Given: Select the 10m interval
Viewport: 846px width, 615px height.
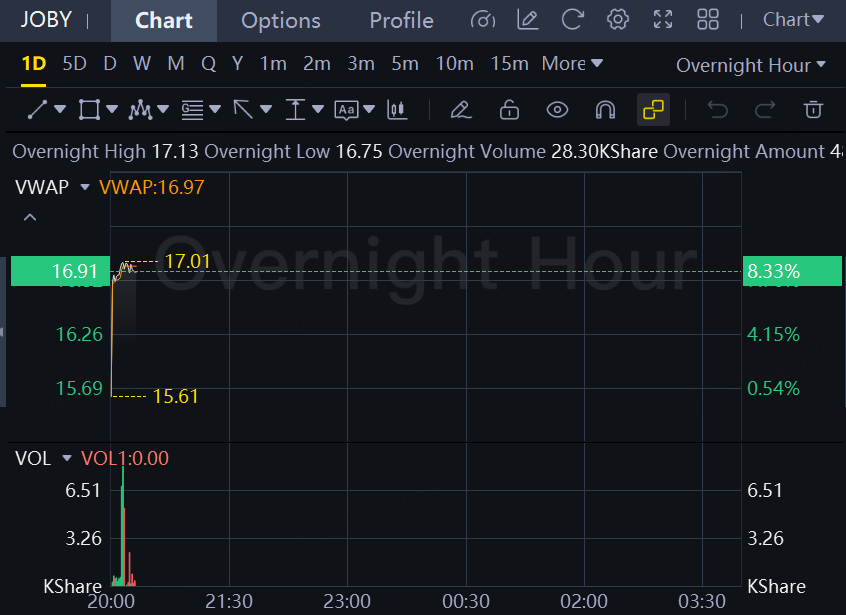Looking at the screenshot, I should 454,64.
